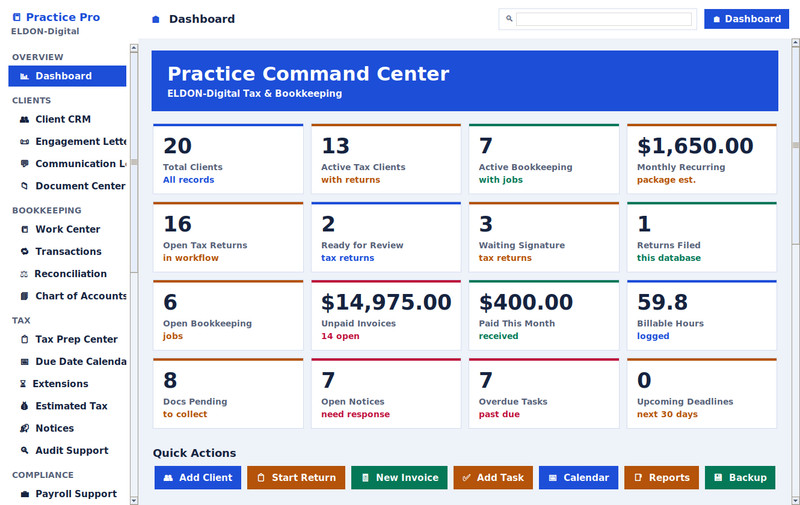
Task: Open the Returns Filed card
Action: (x=702, y=237)
